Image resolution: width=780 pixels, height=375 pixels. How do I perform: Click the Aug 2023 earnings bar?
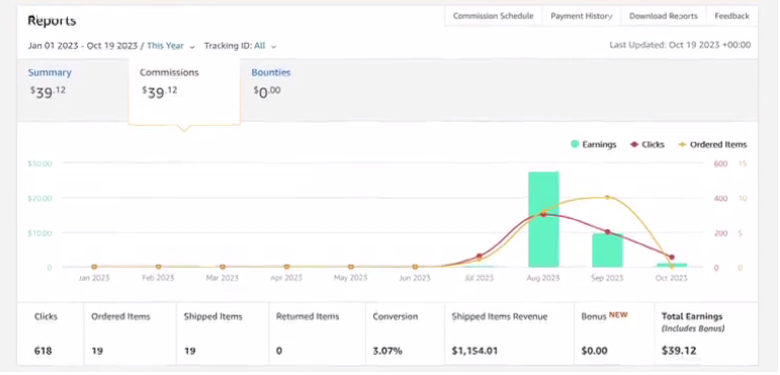coord(543,219)
